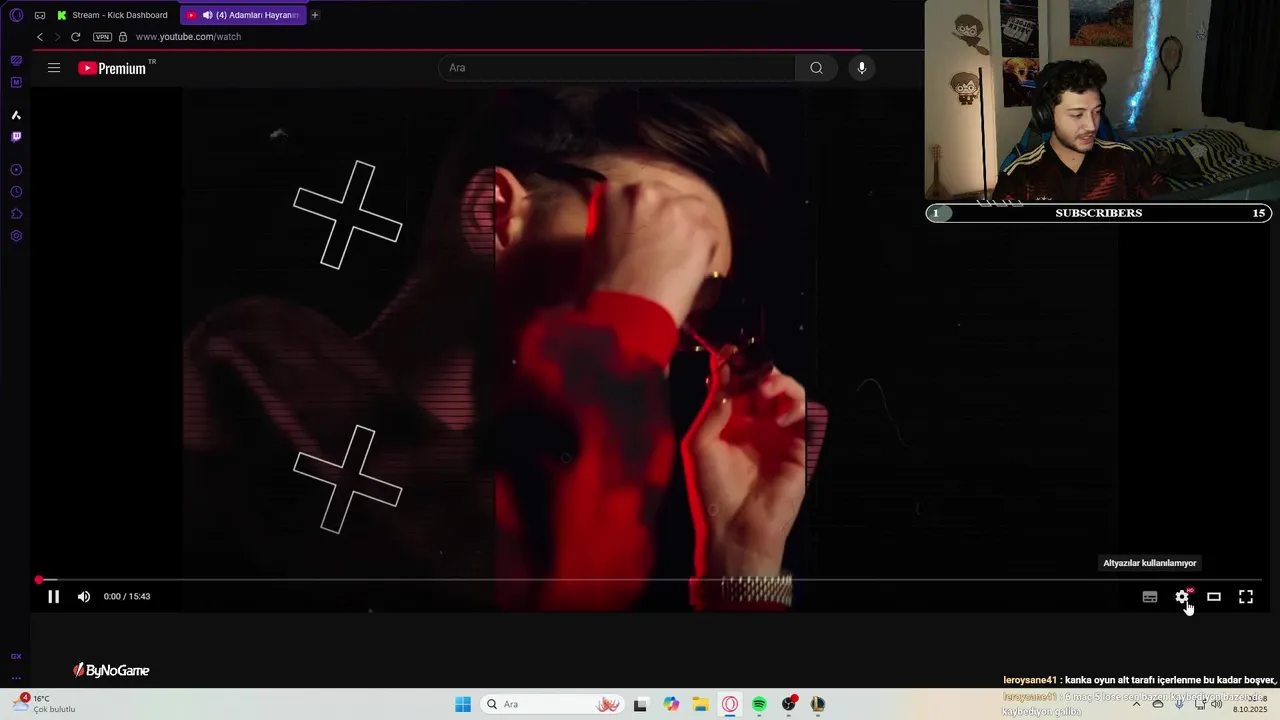This screenshot has height=720, width=1280.
Task: Open the sidebar Player icon
Action: [x=16, y=170]
